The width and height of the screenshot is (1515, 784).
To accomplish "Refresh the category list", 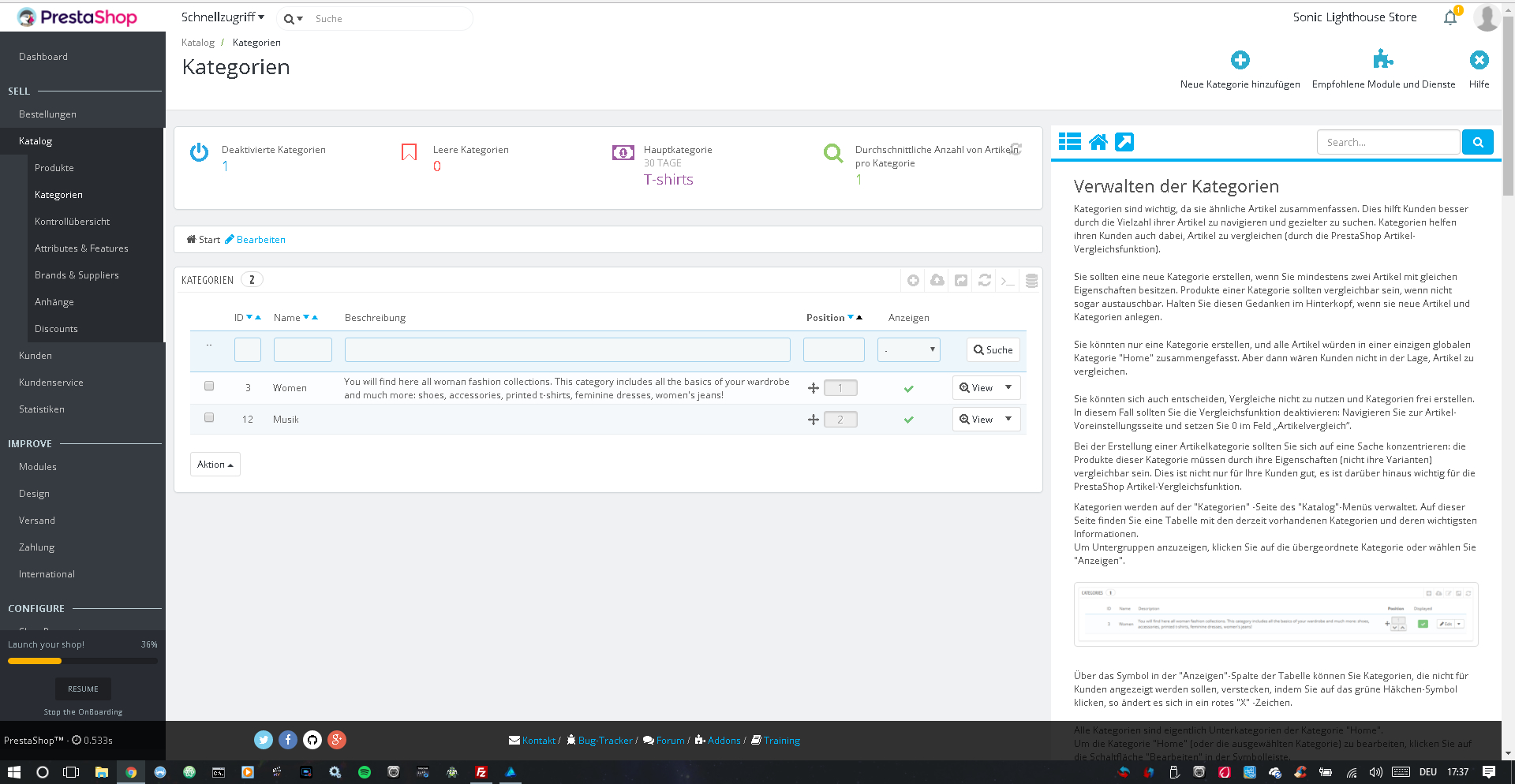I will (984, 280).
